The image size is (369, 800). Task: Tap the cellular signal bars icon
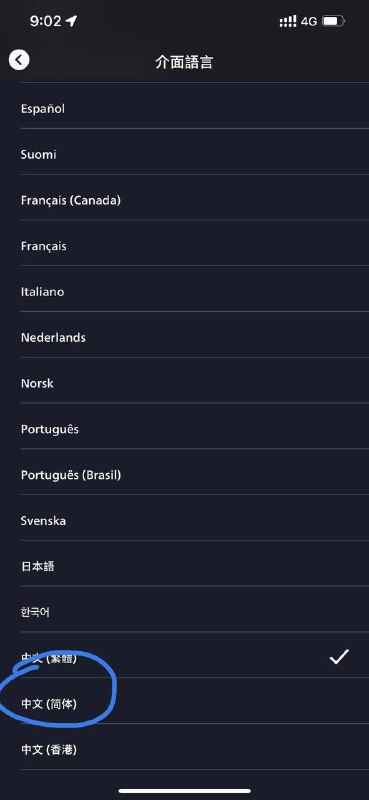click(x=288, y=21)
